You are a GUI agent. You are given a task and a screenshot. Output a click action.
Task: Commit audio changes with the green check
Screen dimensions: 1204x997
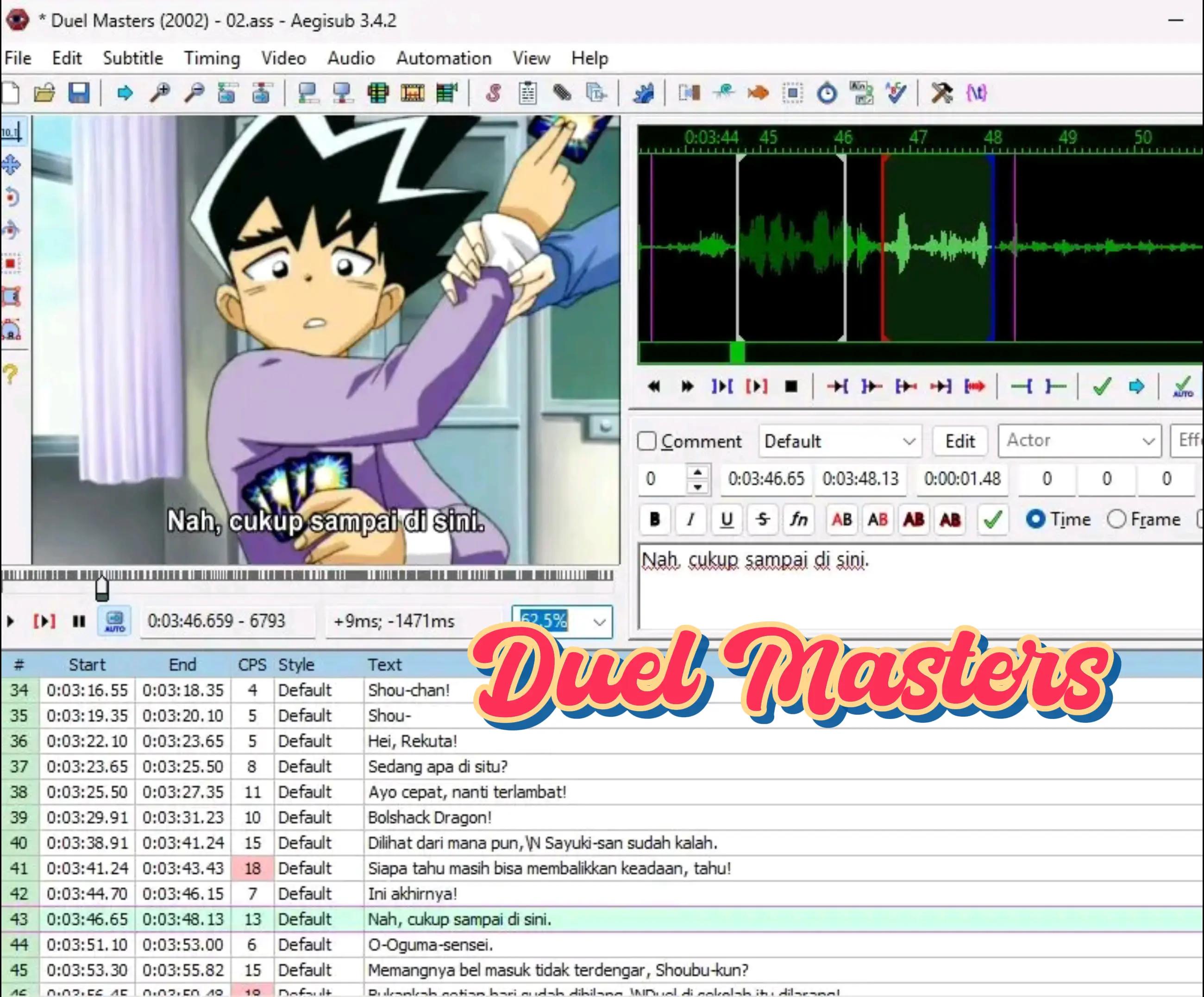click(1102, 387)
